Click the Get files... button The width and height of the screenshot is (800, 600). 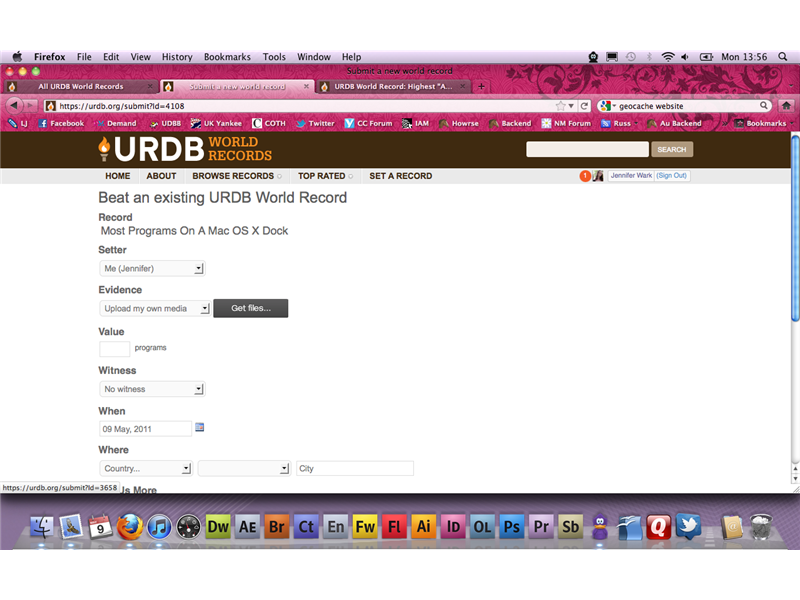[x=251, y=308]
